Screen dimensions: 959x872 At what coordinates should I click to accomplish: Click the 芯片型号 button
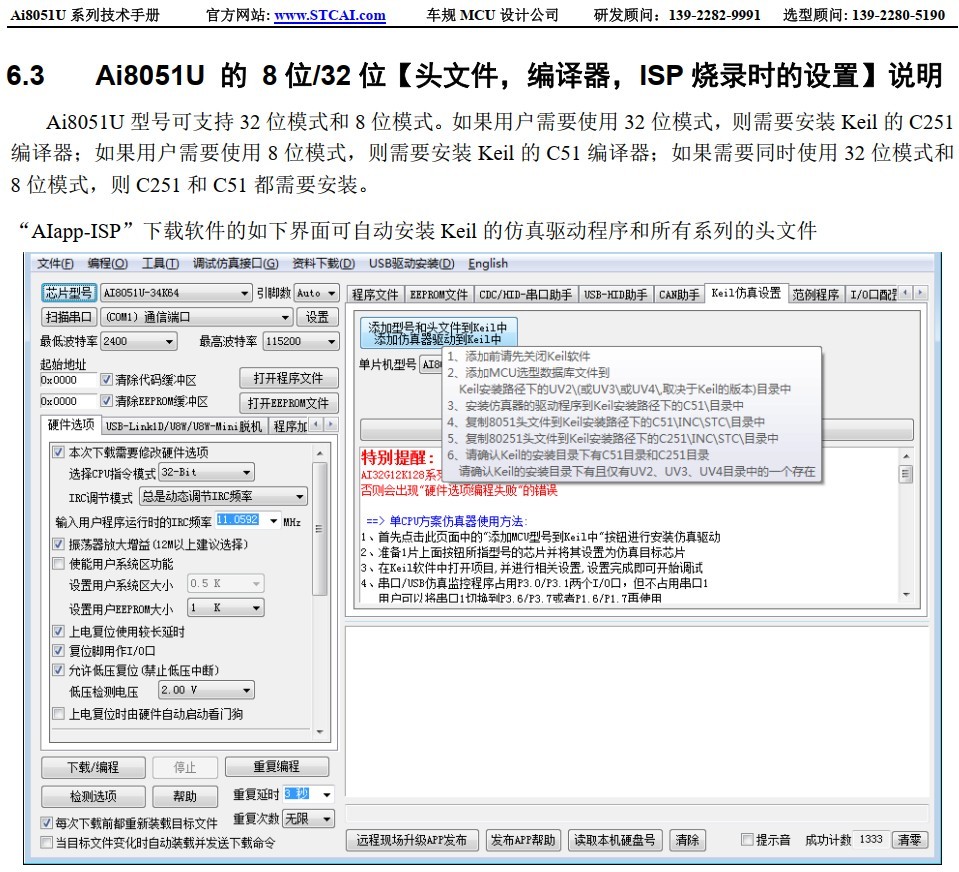68,293
